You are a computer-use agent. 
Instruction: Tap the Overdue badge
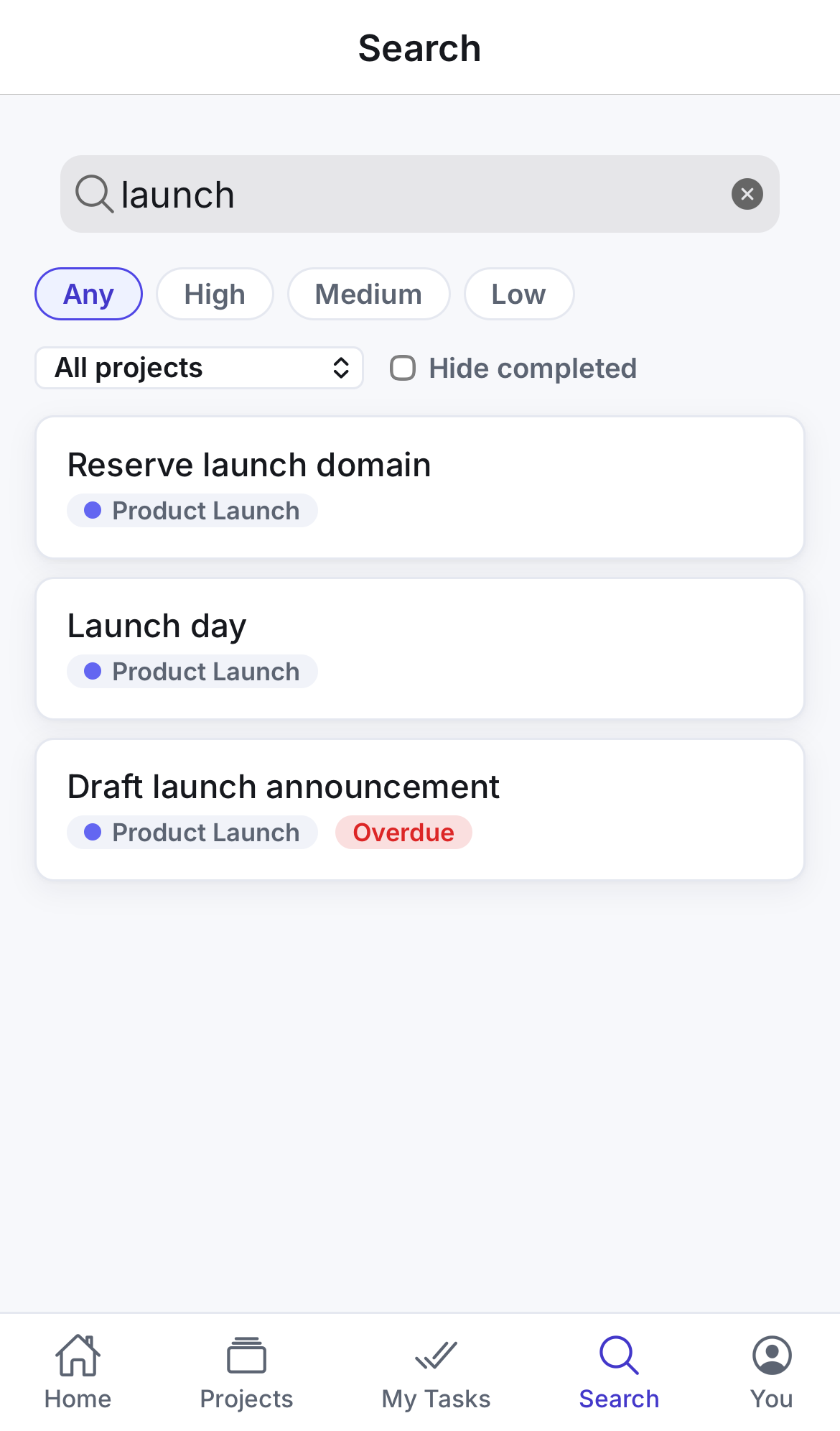click(x=403, y=832)
